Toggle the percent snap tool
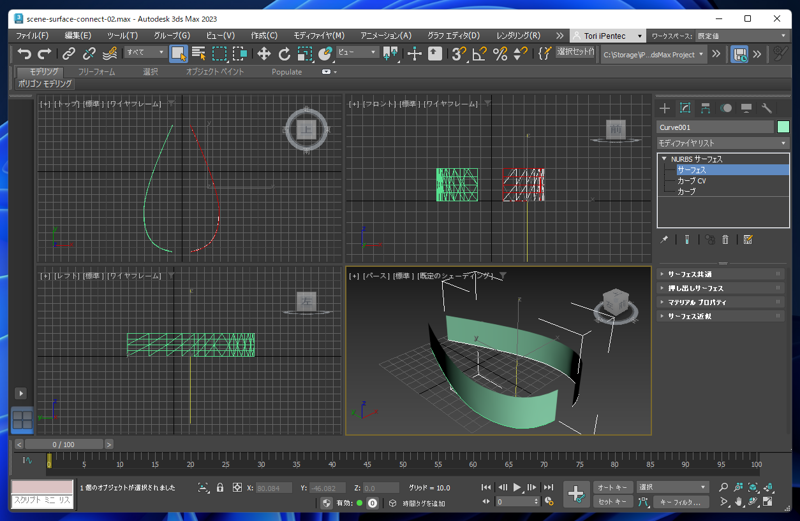The image size is (800, 521). [500, 54]
